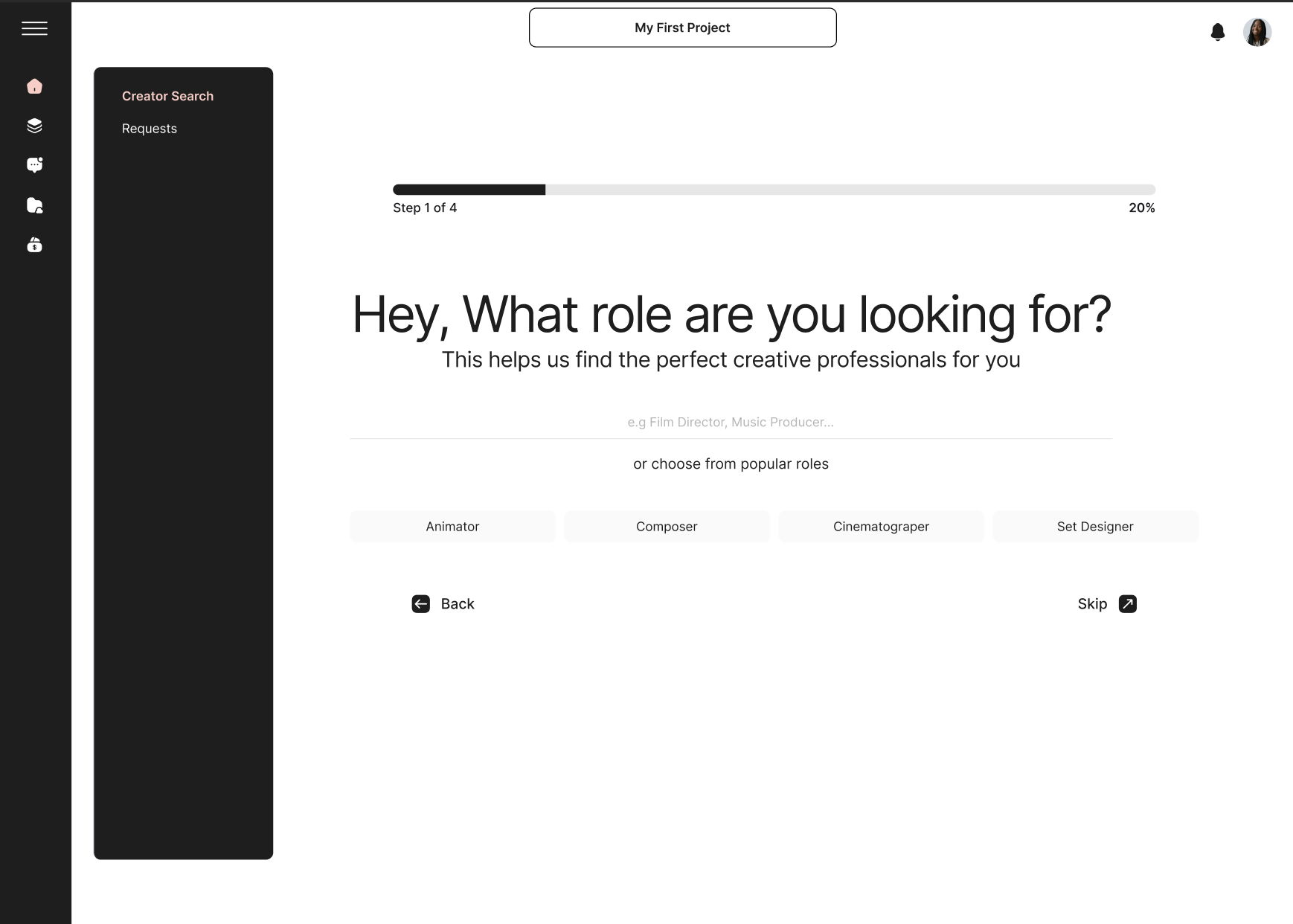The height and width of the screenshot is (924, 1293).
Task: Open the user profile avatar
Action: [1257, 32]
